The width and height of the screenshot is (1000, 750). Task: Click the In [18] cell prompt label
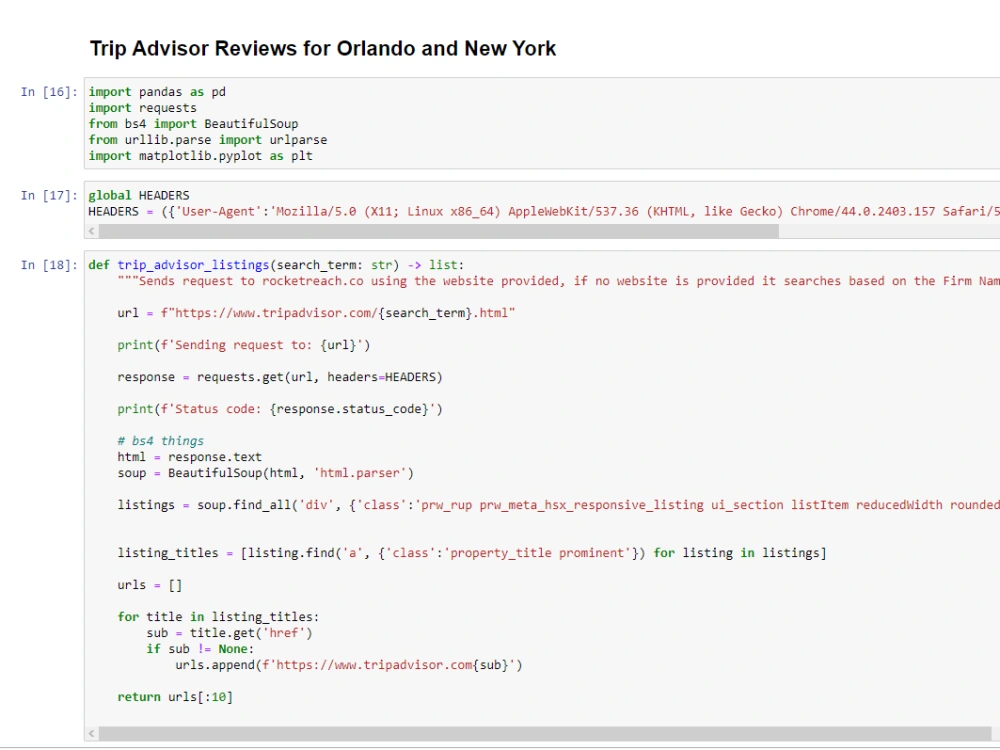pyautogui.click(x=49, y=265)
